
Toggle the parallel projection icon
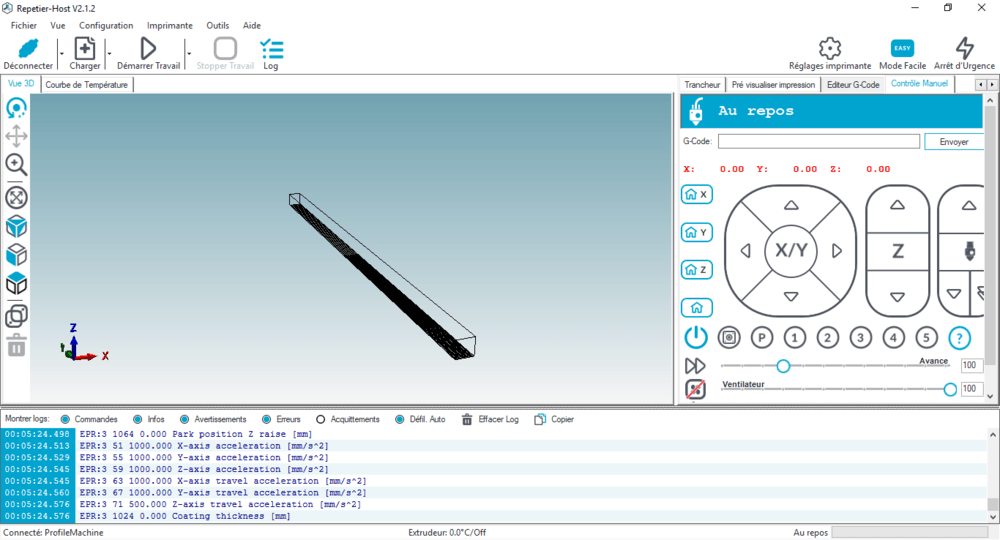pos(17,316)
